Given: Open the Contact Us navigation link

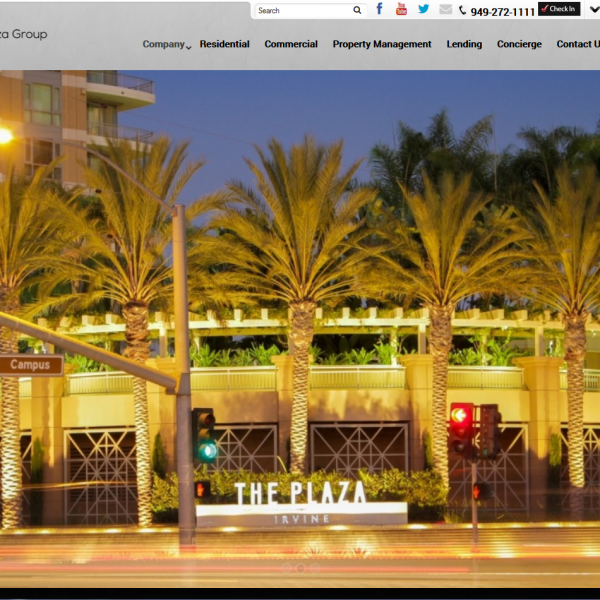Looking at the screenshot, I should pos(578,44).
